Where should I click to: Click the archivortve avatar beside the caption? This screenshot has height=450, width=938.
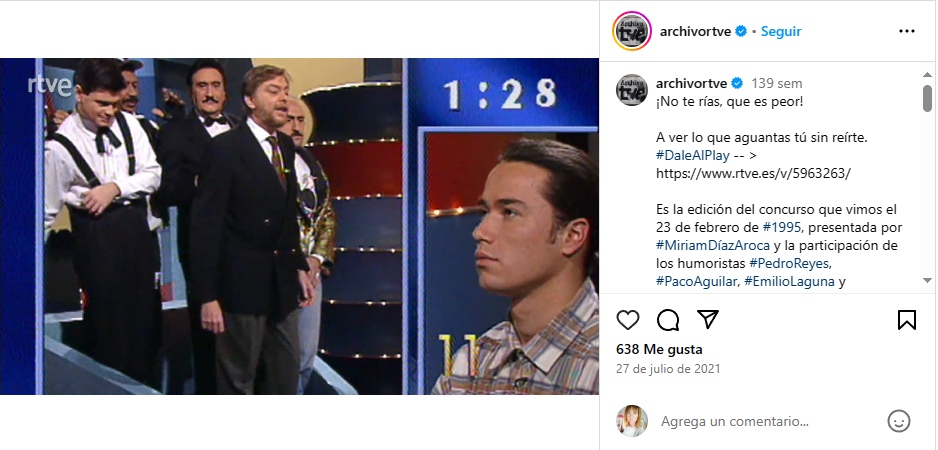(x=632, y=90)
